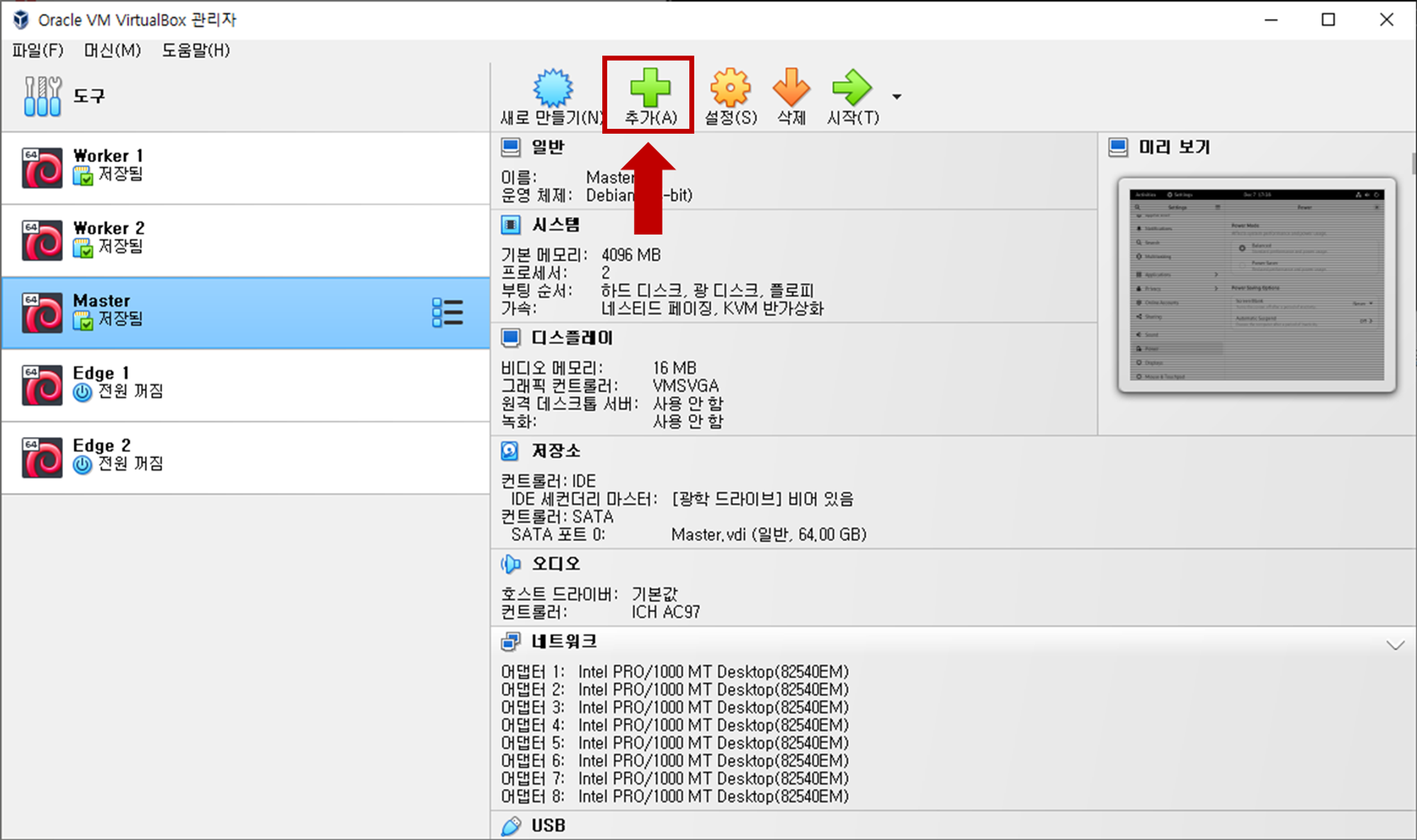Click the Start (시작) green arrow icon

pos(852,88)
